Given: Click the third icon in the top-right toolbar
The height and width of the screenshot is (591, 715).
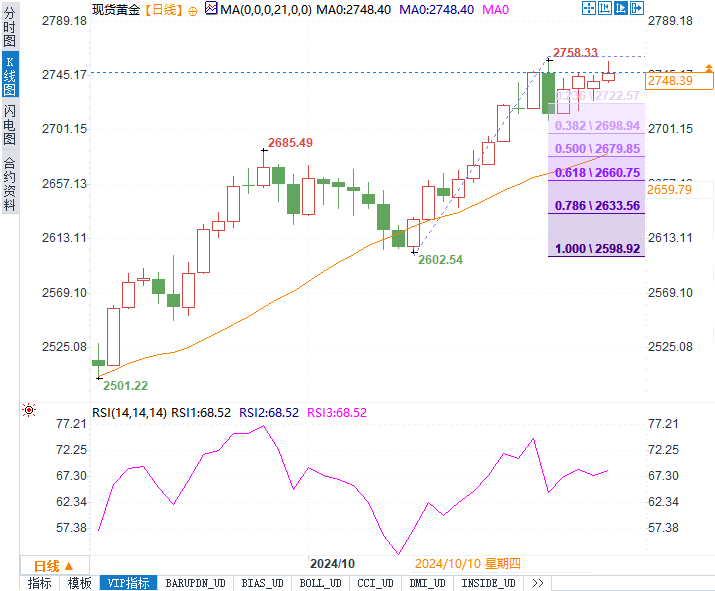Looking at the screenshot, I should pos(621,9).
